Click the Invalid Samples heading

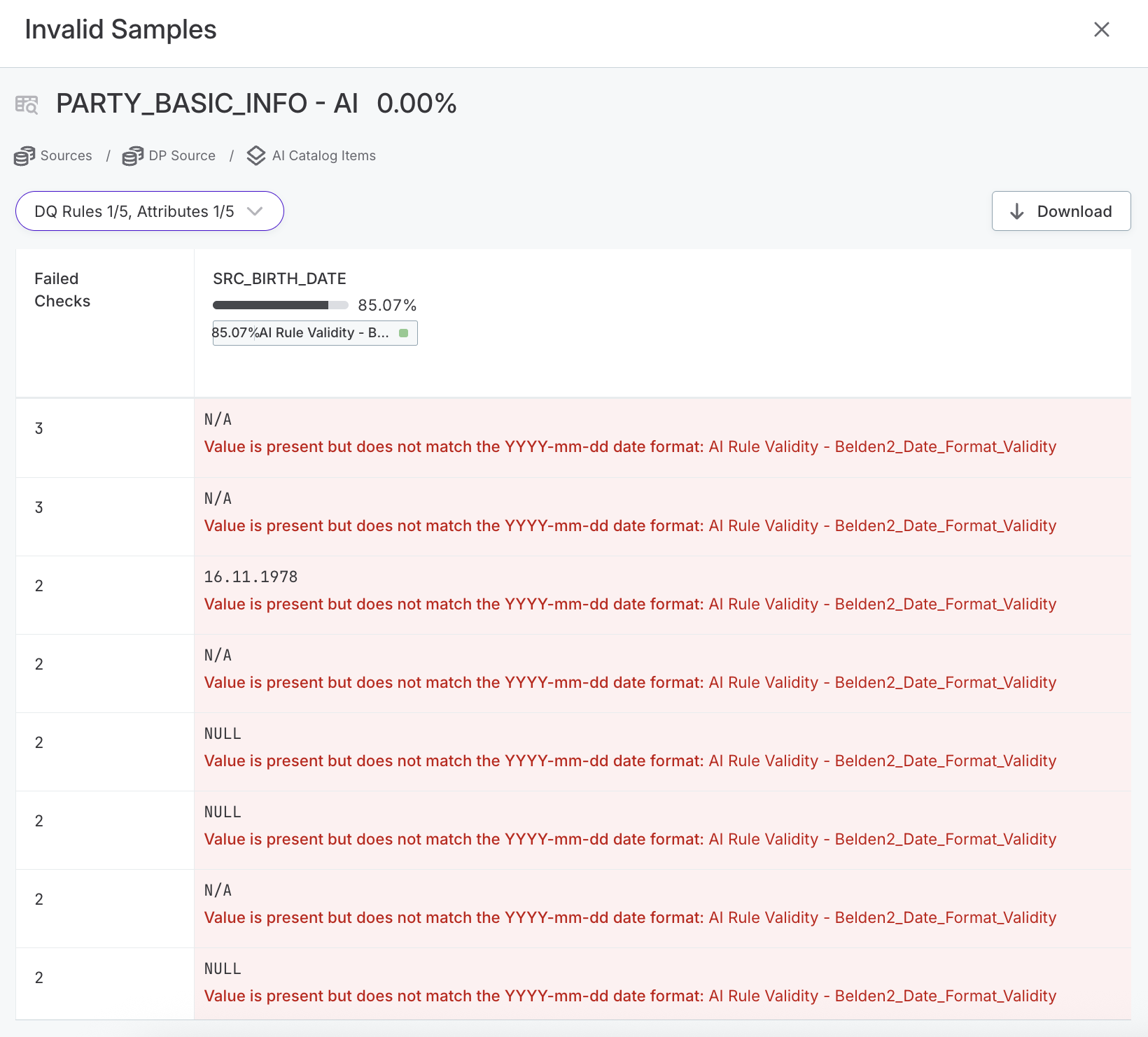(120, 29)
